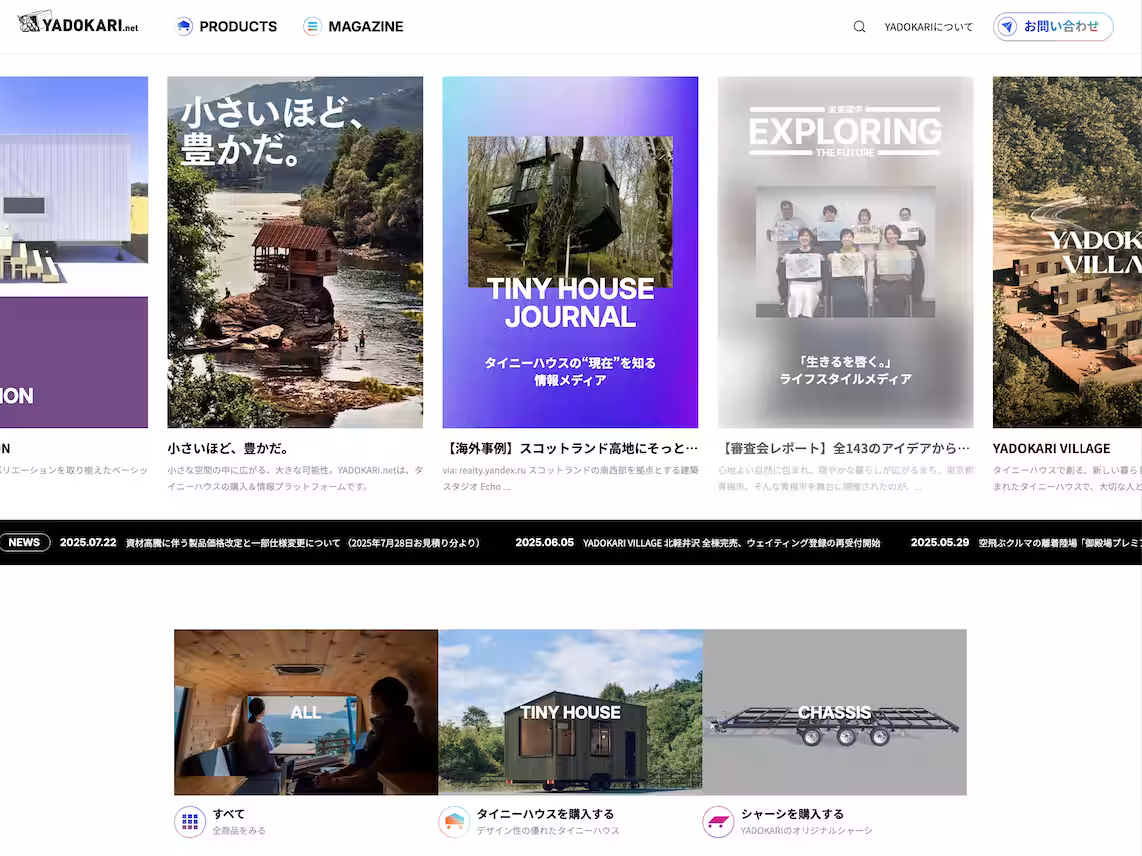Click the NEWS label badge

point(25,543)
